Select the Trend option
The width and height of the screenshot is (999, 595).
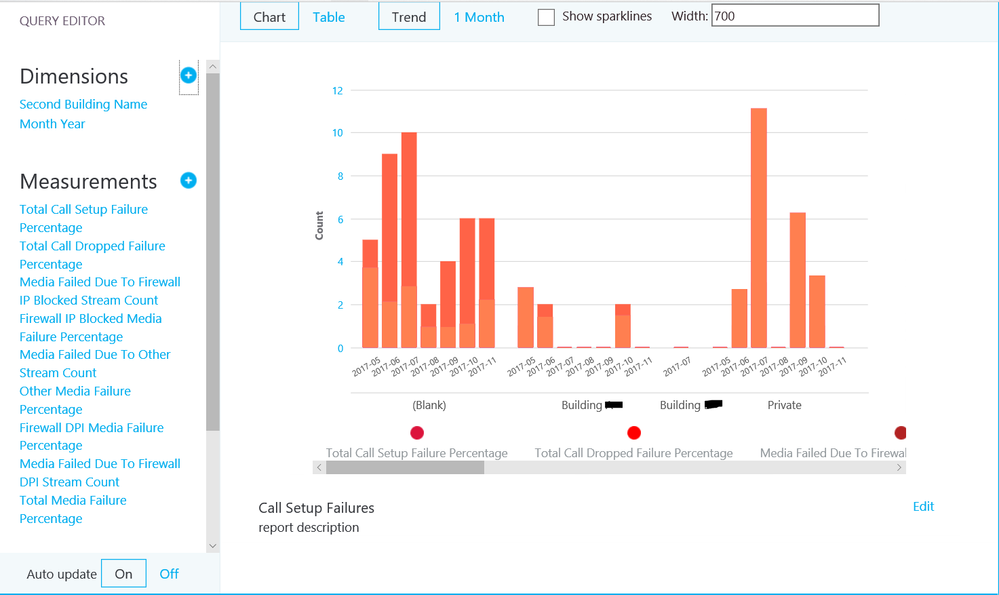click(x=409, y=17)
